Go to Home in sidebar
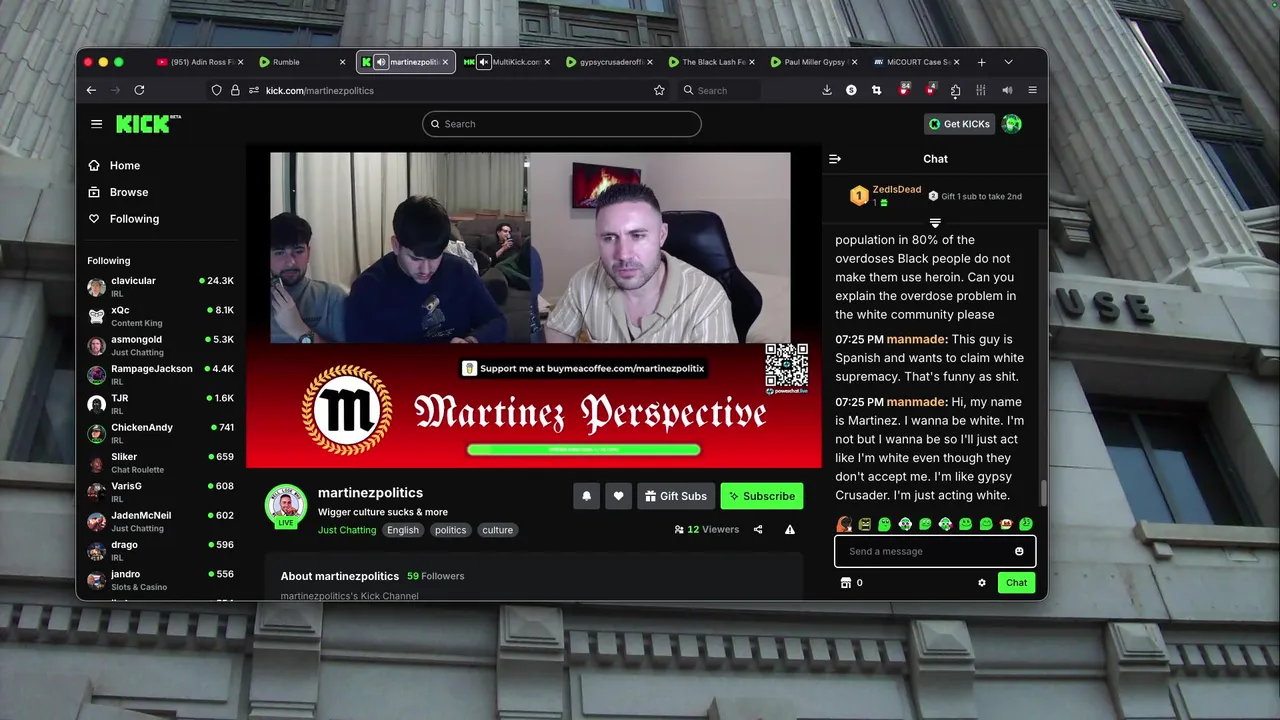The width and height of the screenshot is (1280, 720). click(x=124, y=166)
